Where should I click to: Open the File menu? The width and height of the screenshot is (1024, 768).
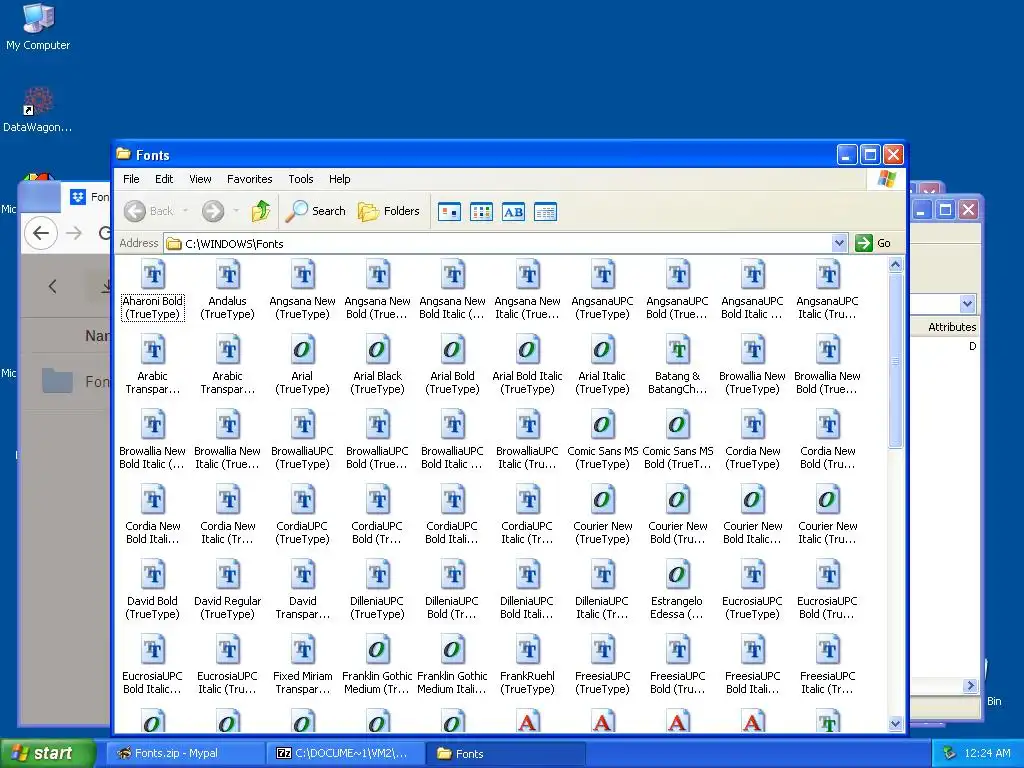(131, 179)
